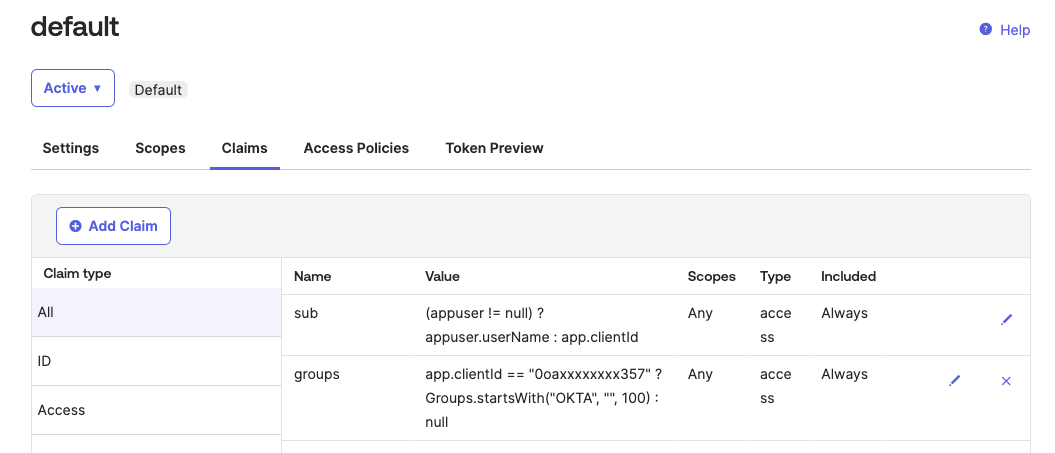This screenshot has width=1055, height=453.
Task: Click the groups claim name
Action: click(x=317, y=374)
